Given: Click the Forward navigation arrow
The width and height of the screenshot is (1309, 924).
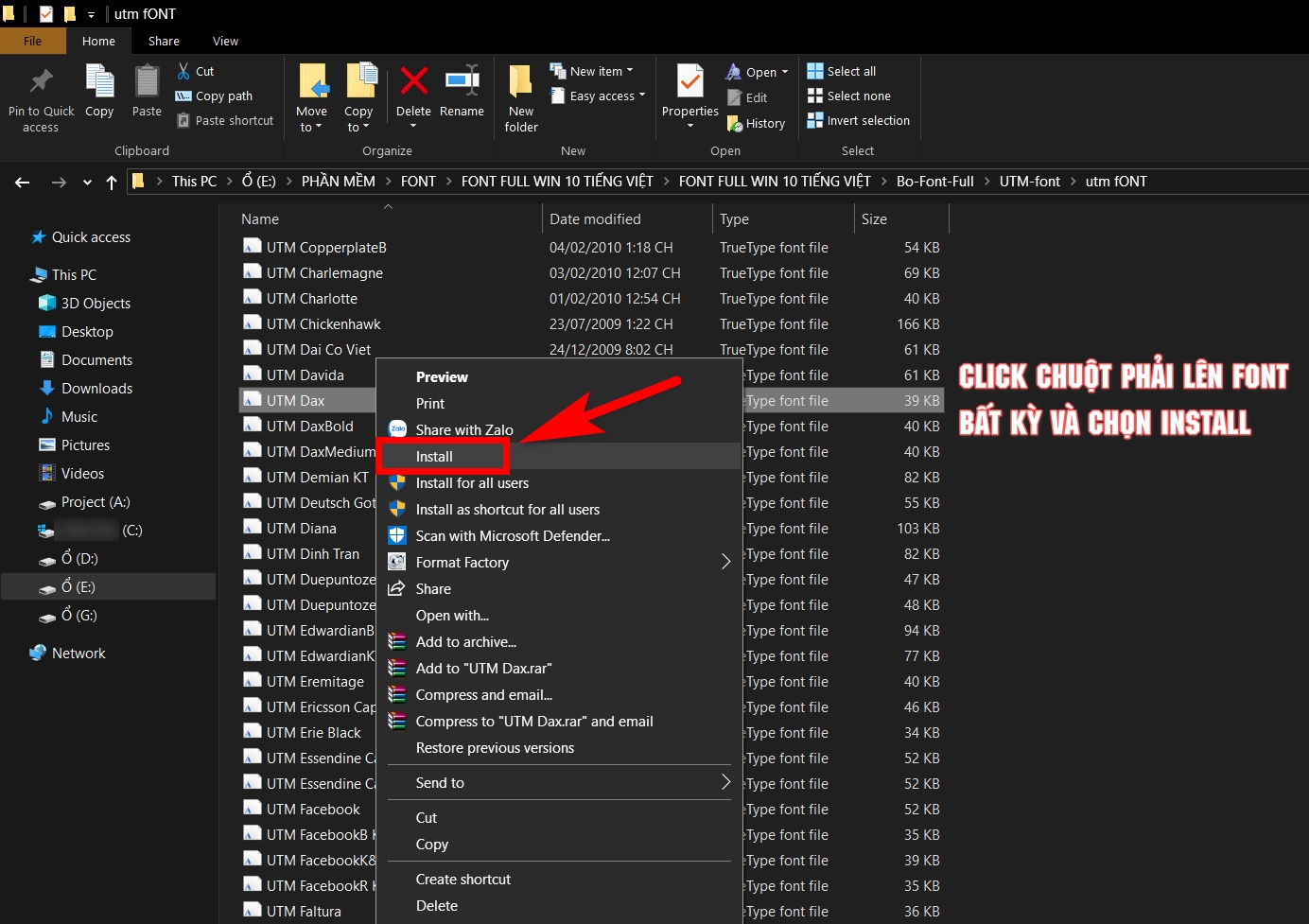Looking at the screenshot, I should pyautogui.click(x=59, y=182).
